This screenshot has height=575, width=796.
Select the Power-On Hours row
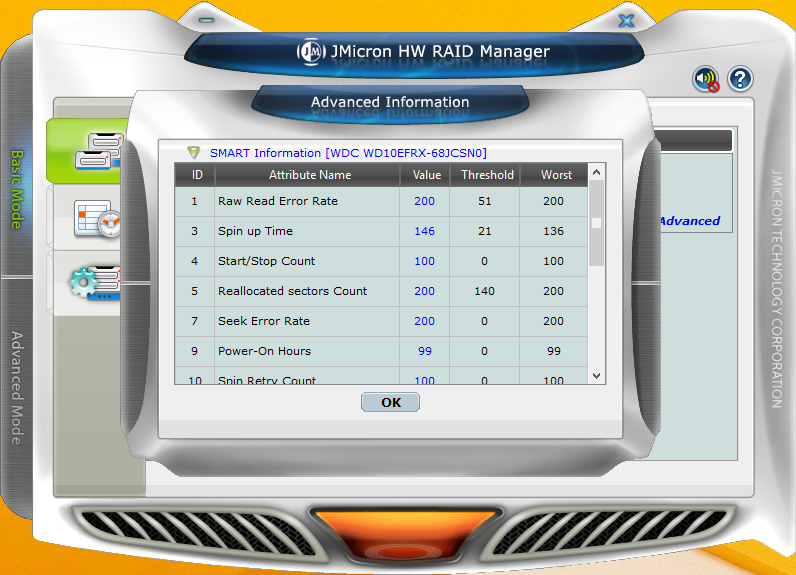381,351
